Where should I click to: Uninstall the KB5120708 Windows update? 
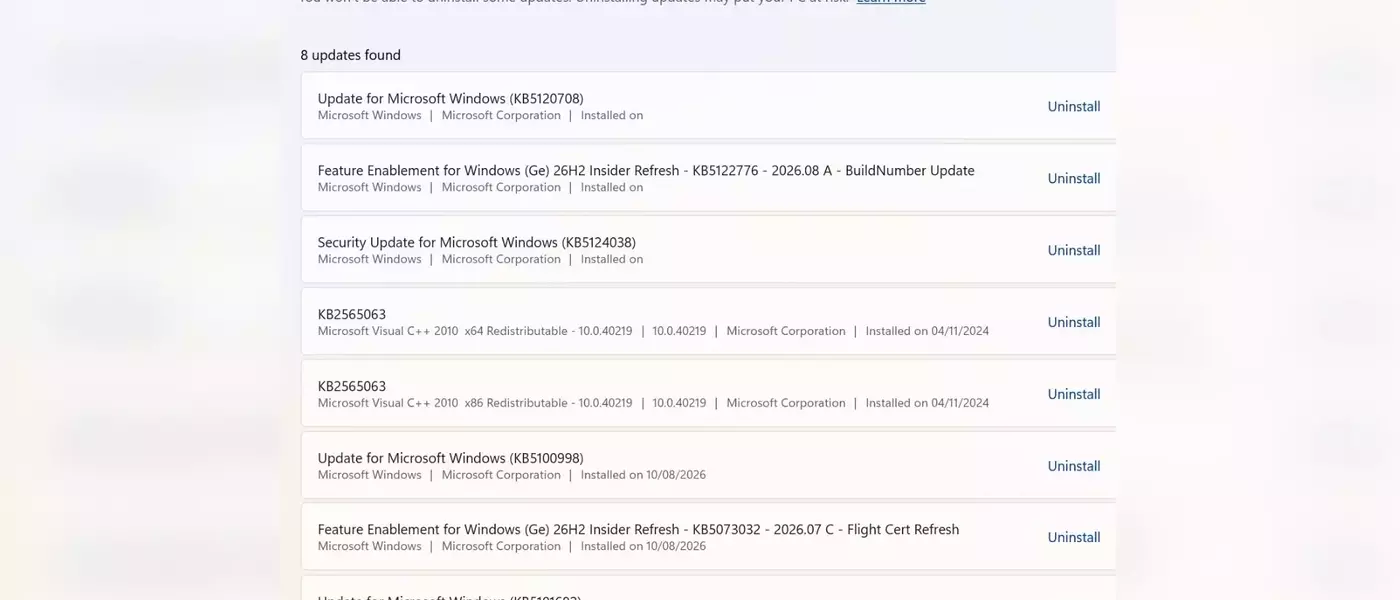point(1074,106)
